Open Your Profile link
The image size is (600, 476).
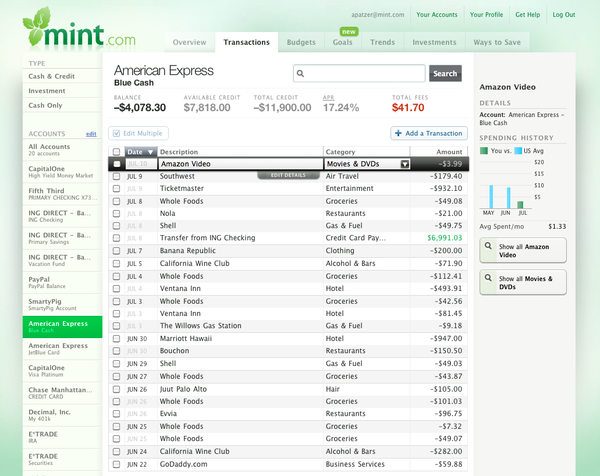point(486,15)
